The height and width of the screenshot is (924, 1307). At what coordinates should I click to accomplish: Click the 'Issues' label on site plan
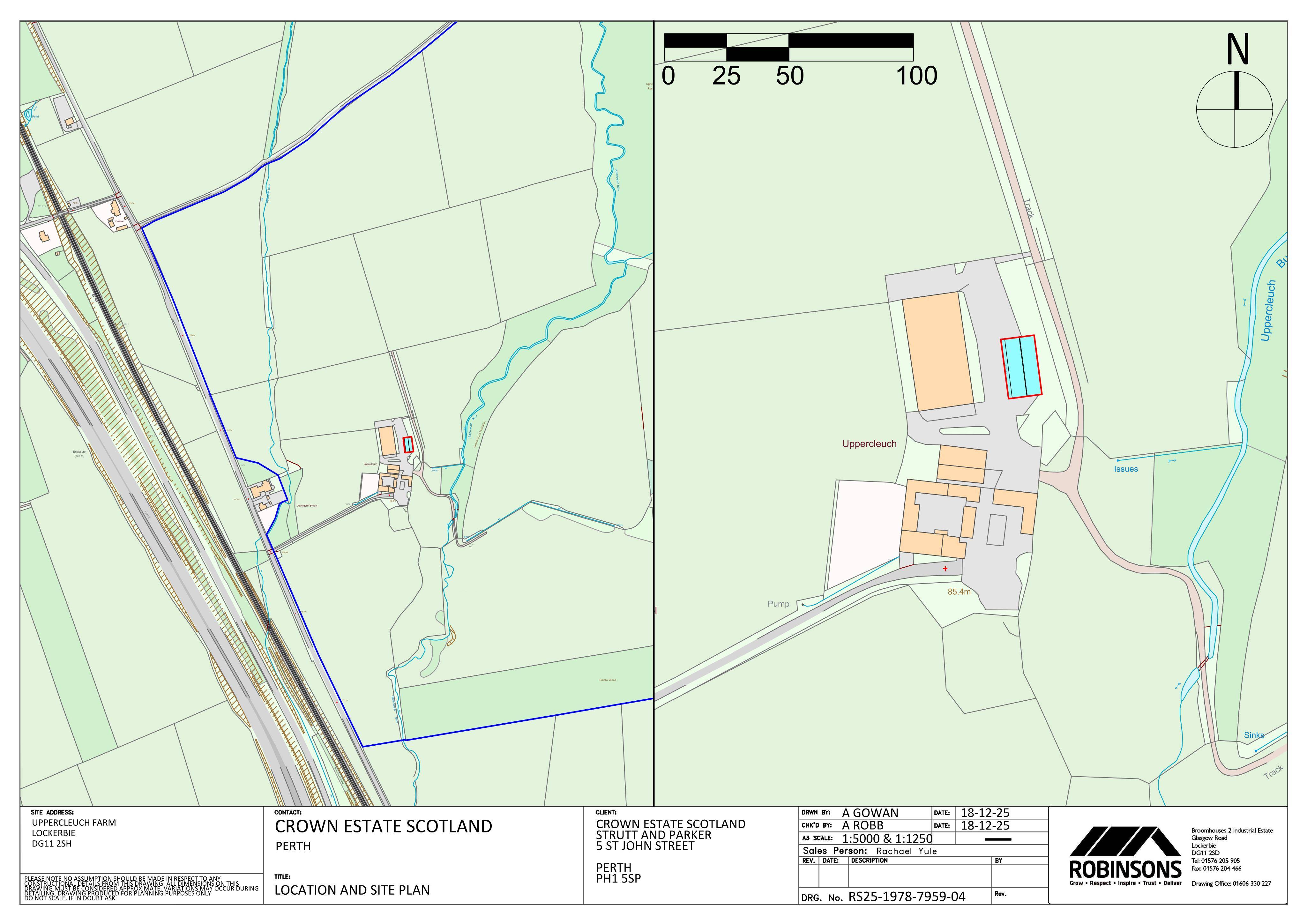coord(1126,469)
